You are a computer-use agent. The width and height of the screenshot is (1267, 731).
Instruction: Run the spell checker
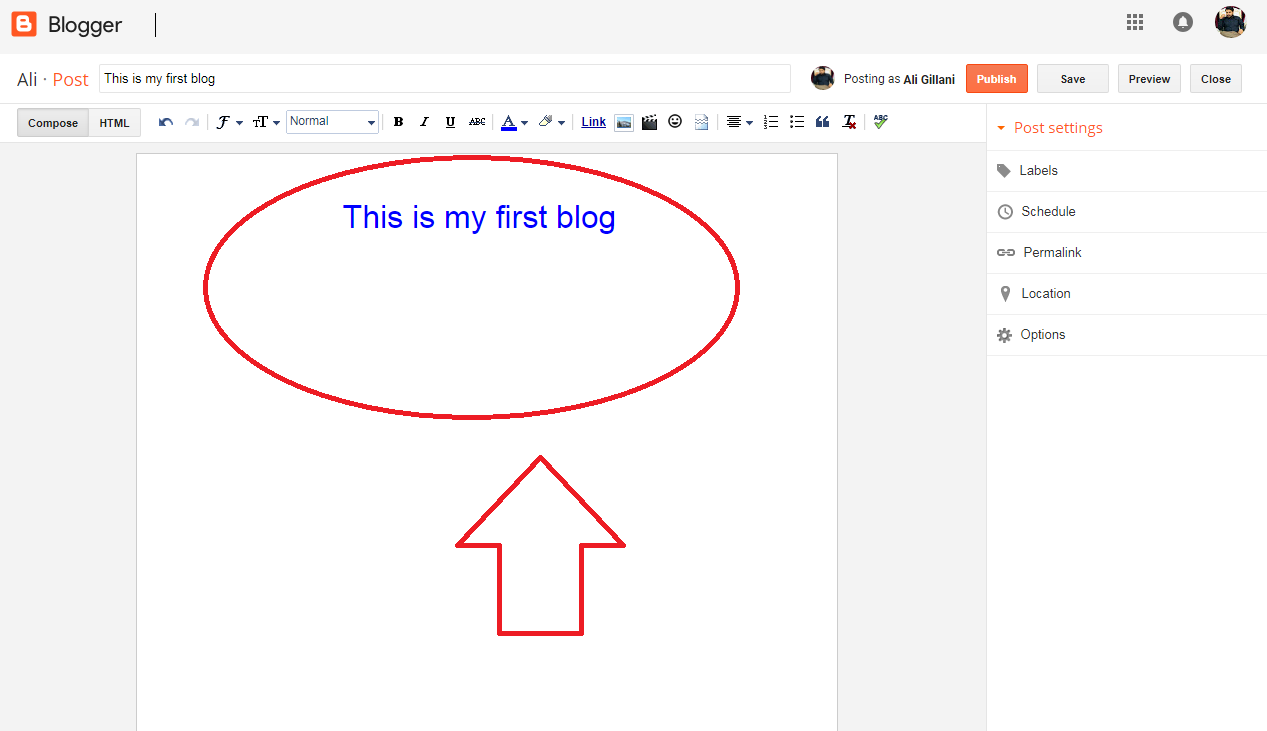[x=880, y=121]
